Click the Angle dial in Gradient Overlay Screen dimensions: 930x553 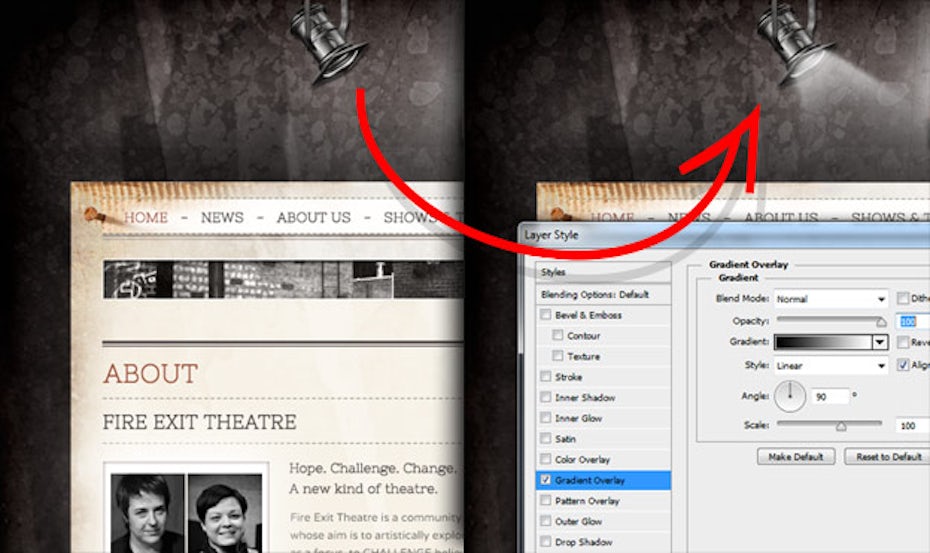pos(790,396)
